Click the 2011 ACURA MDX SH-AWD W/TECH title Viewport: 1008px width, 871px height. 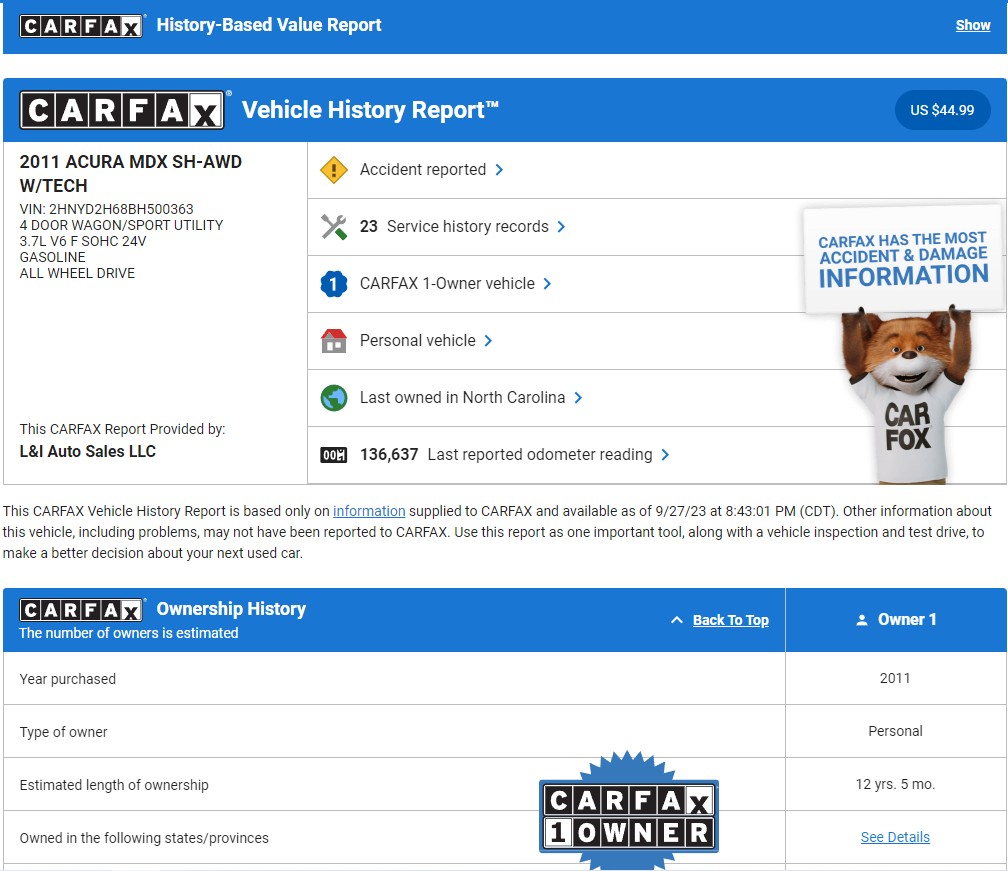130,174
